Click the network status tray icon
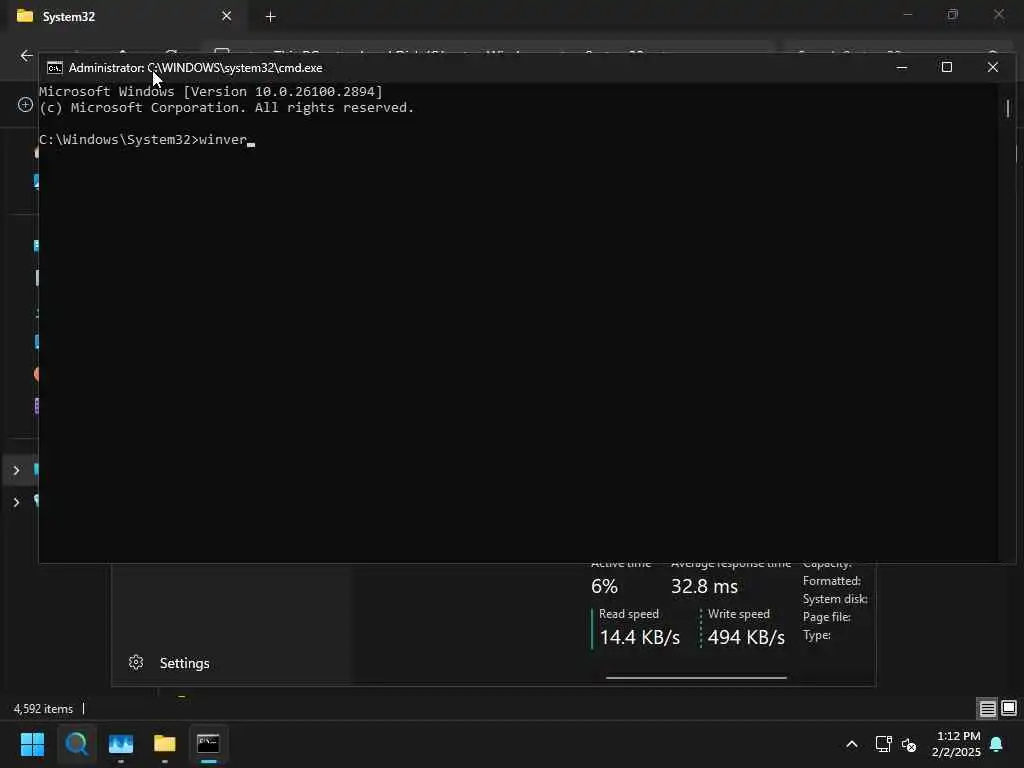This screenshot has width=1024, height=768. coord(883,744)
